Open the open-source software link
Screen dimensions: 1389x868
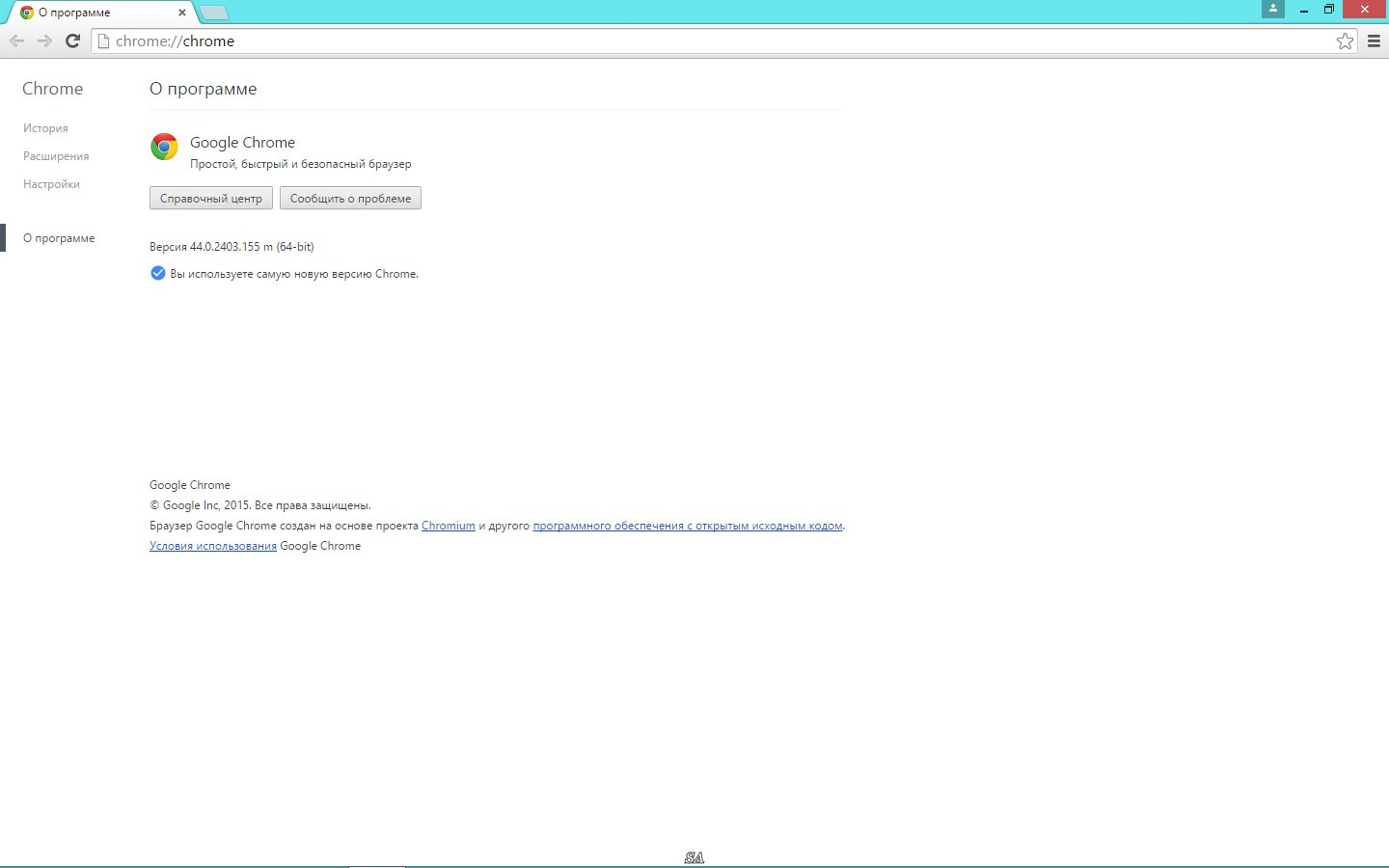(x=688, y=526)
